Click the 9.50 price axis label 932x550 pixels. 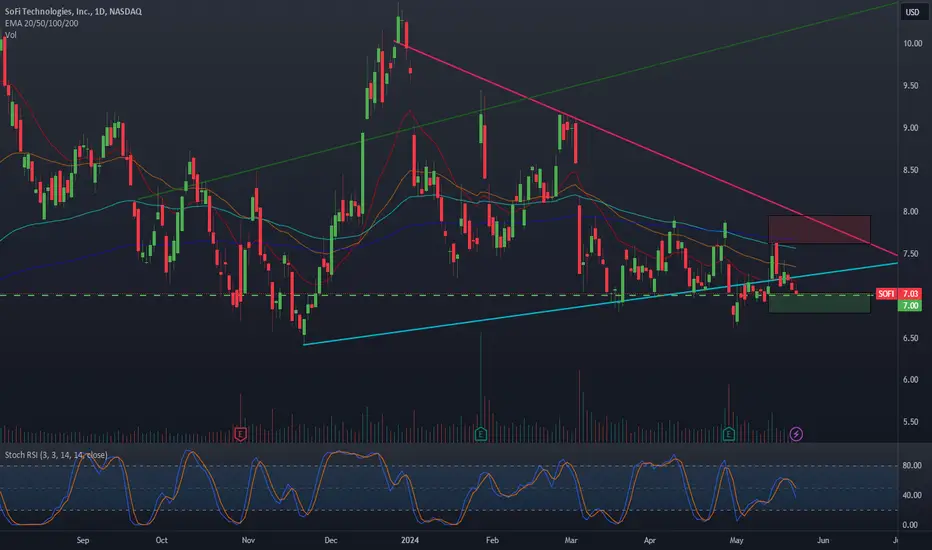pos(911,86)
